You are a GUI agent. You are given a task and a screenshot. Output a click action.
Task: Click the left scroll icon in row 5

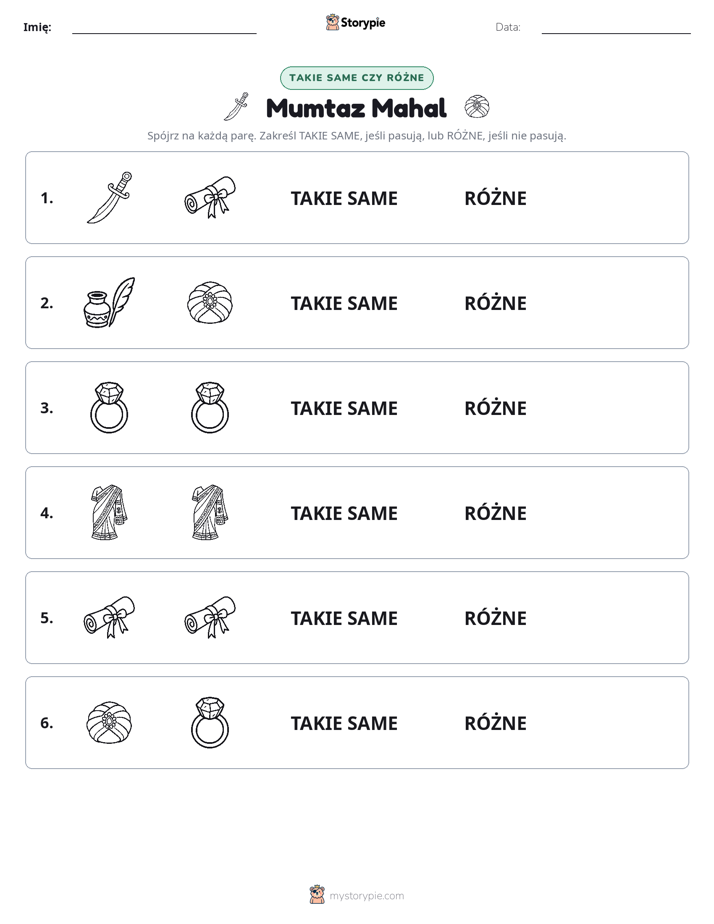pyautogui.click(x=110, y=617)
